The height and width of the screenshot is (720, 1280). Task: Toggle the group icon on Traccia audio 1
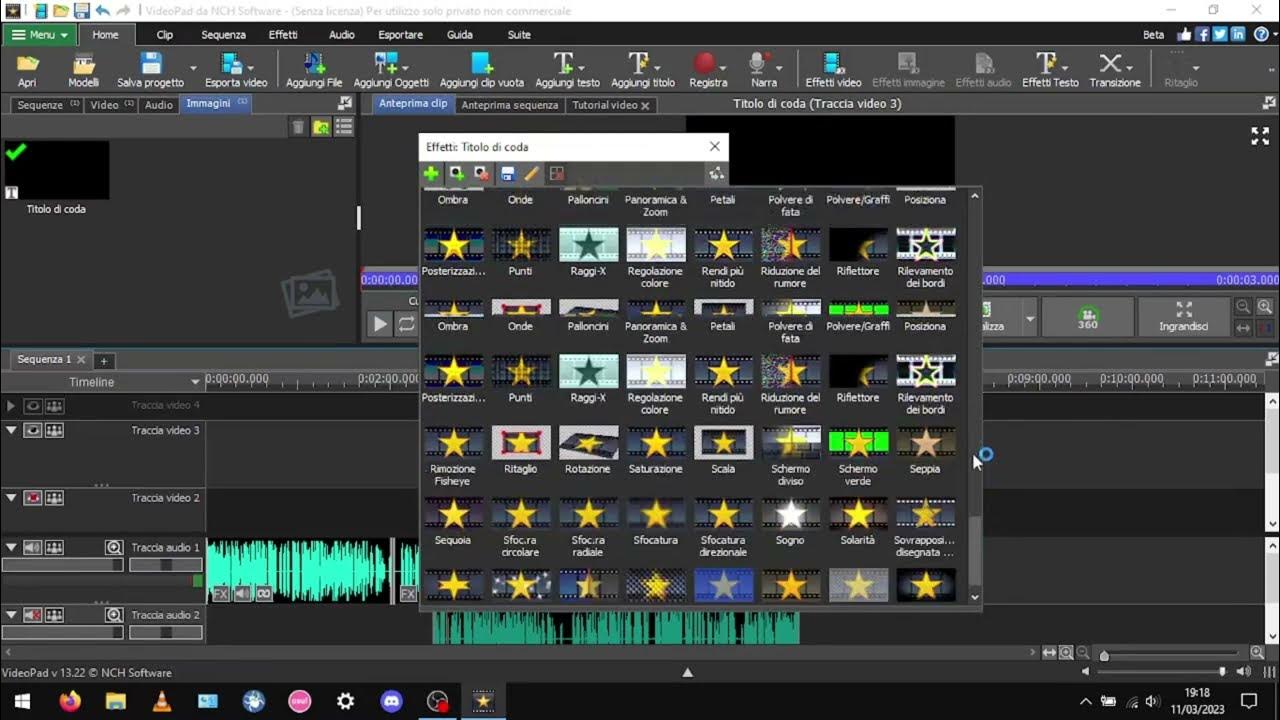[x=54, y=548]
